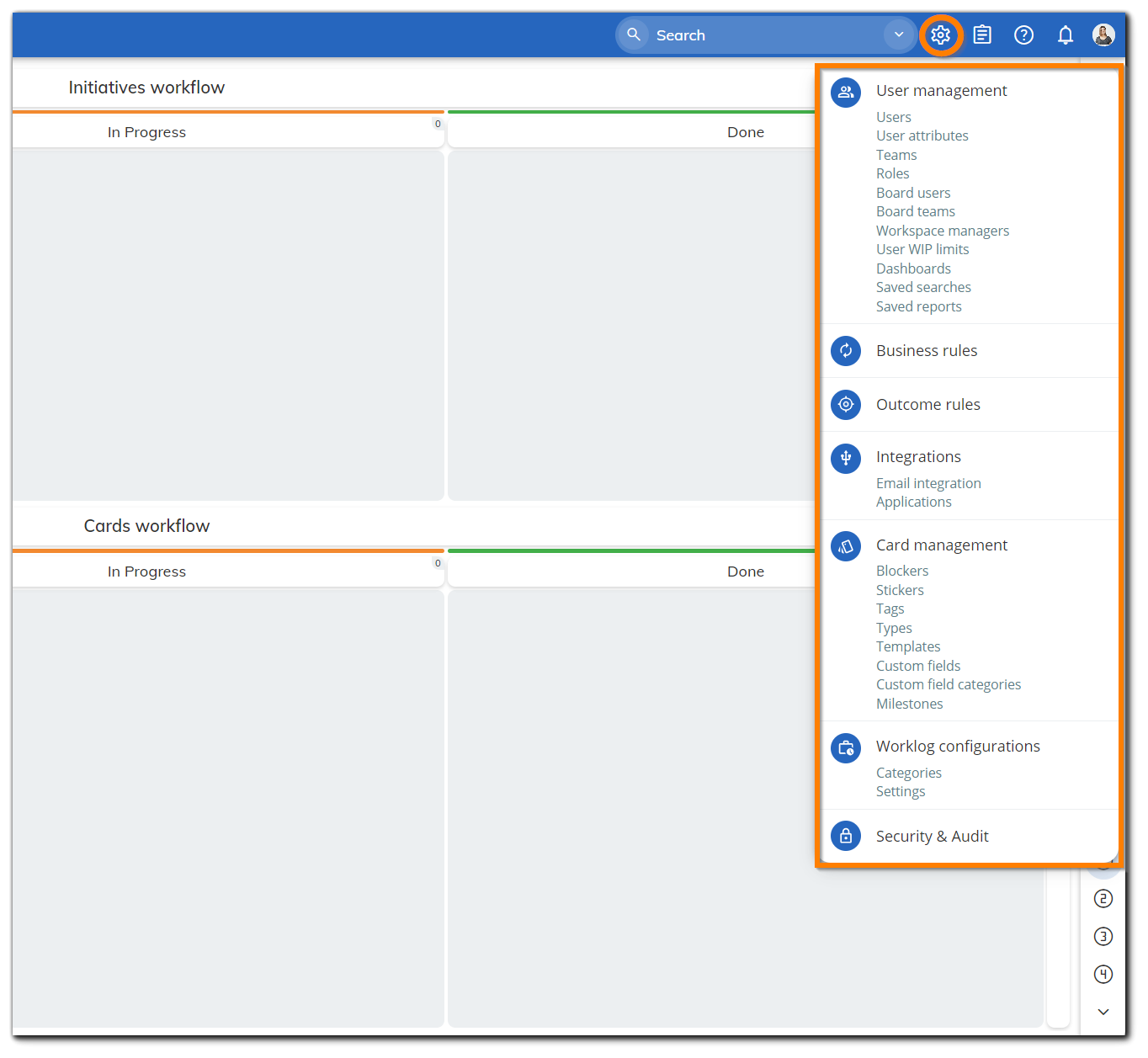Click the settings gear icon
The height and width of the screenshot is (1058, 1148).
[x=940, y=35]
